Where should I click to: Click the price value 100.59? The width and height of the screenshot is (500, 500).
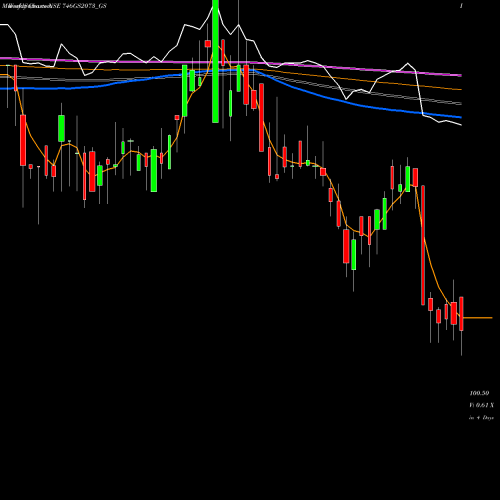click(x=479, y=393)
